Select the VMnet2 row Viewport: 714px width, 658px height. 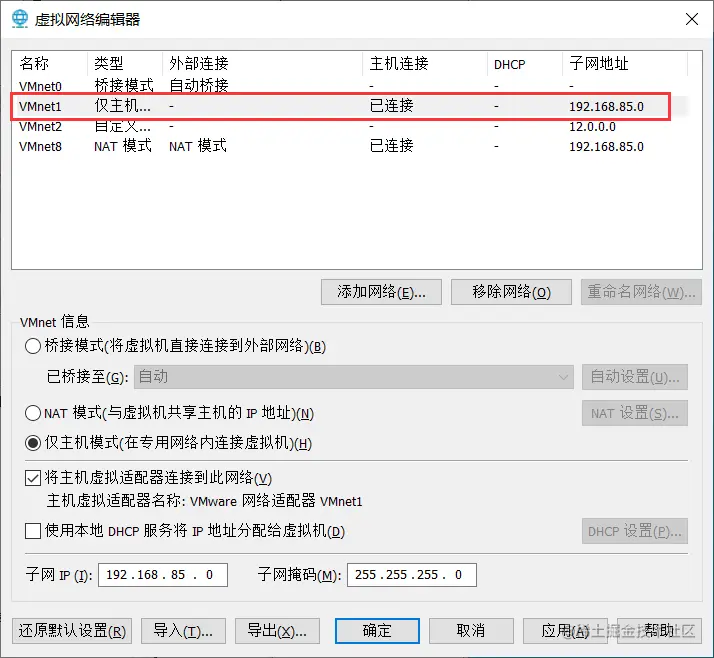pos(350,126)
